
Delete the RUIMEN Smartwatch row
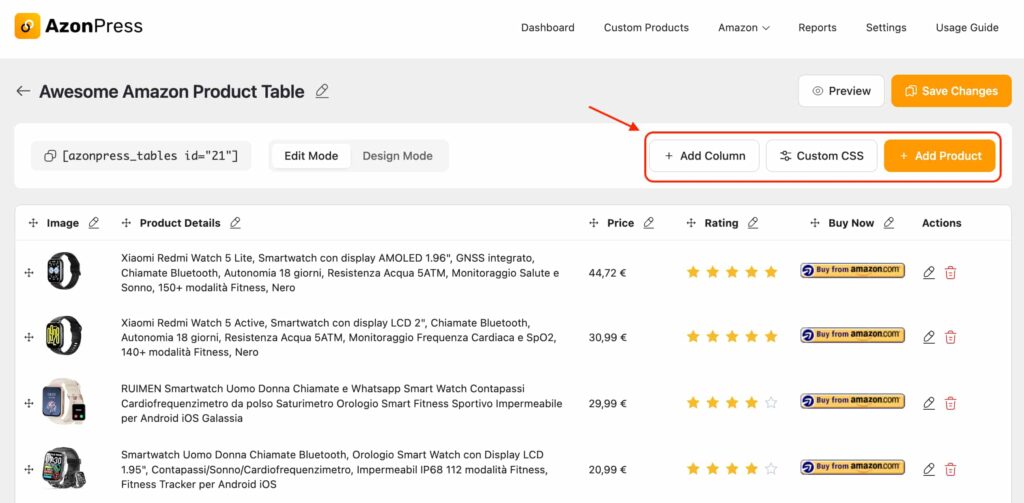point(951,403)
